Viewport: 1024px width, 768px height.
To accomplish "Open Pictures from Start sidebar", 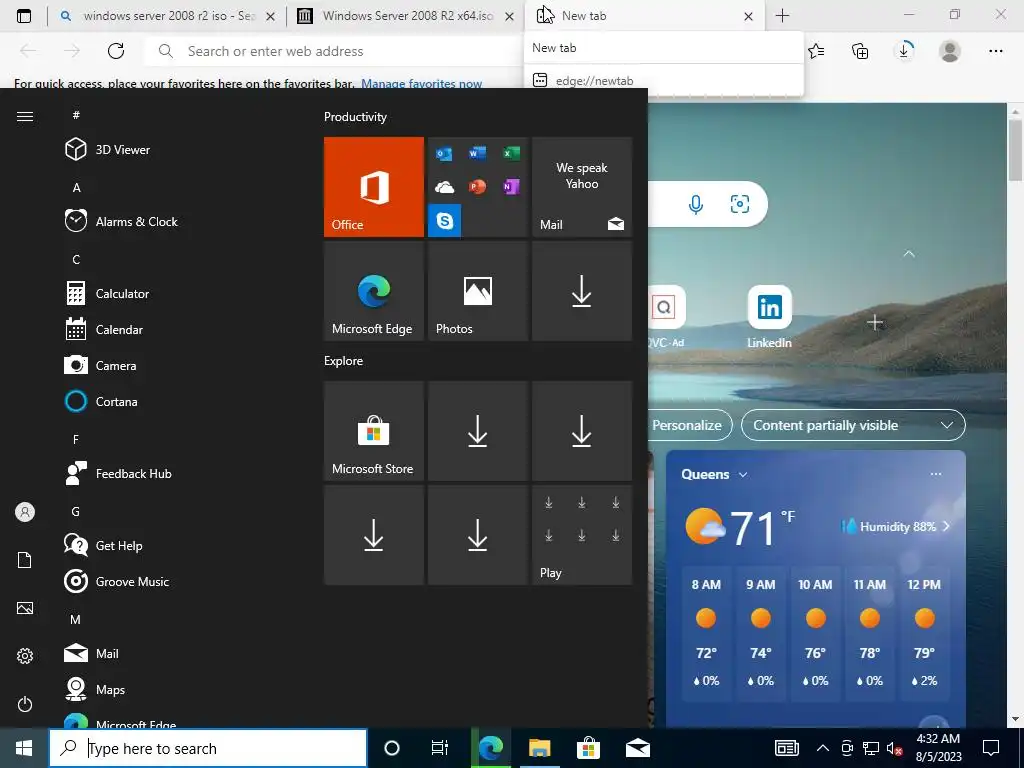I will coord(25,608).
